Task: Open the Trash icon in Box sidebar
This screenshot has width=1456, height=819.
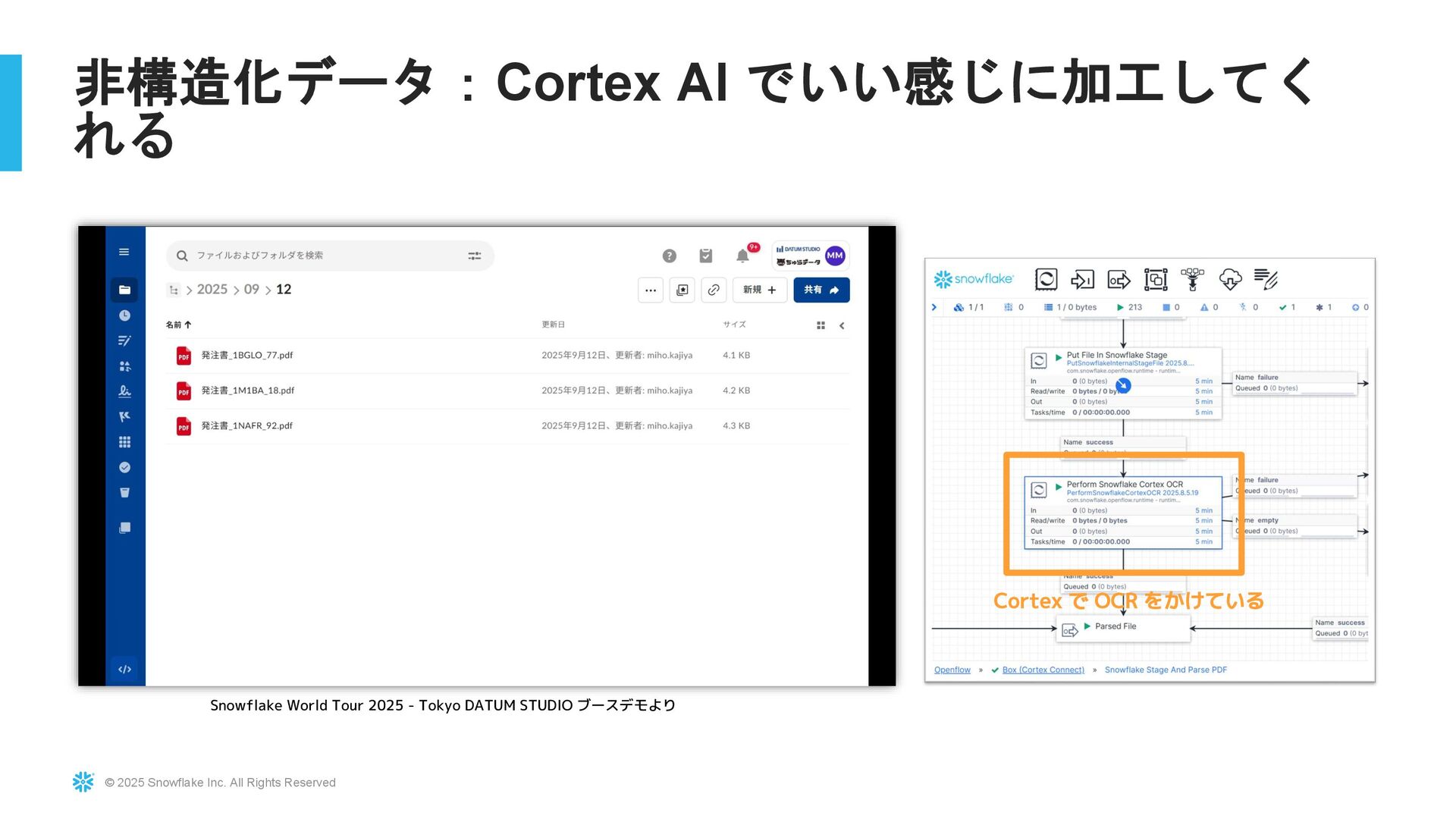Action: [x=124, y=493]
